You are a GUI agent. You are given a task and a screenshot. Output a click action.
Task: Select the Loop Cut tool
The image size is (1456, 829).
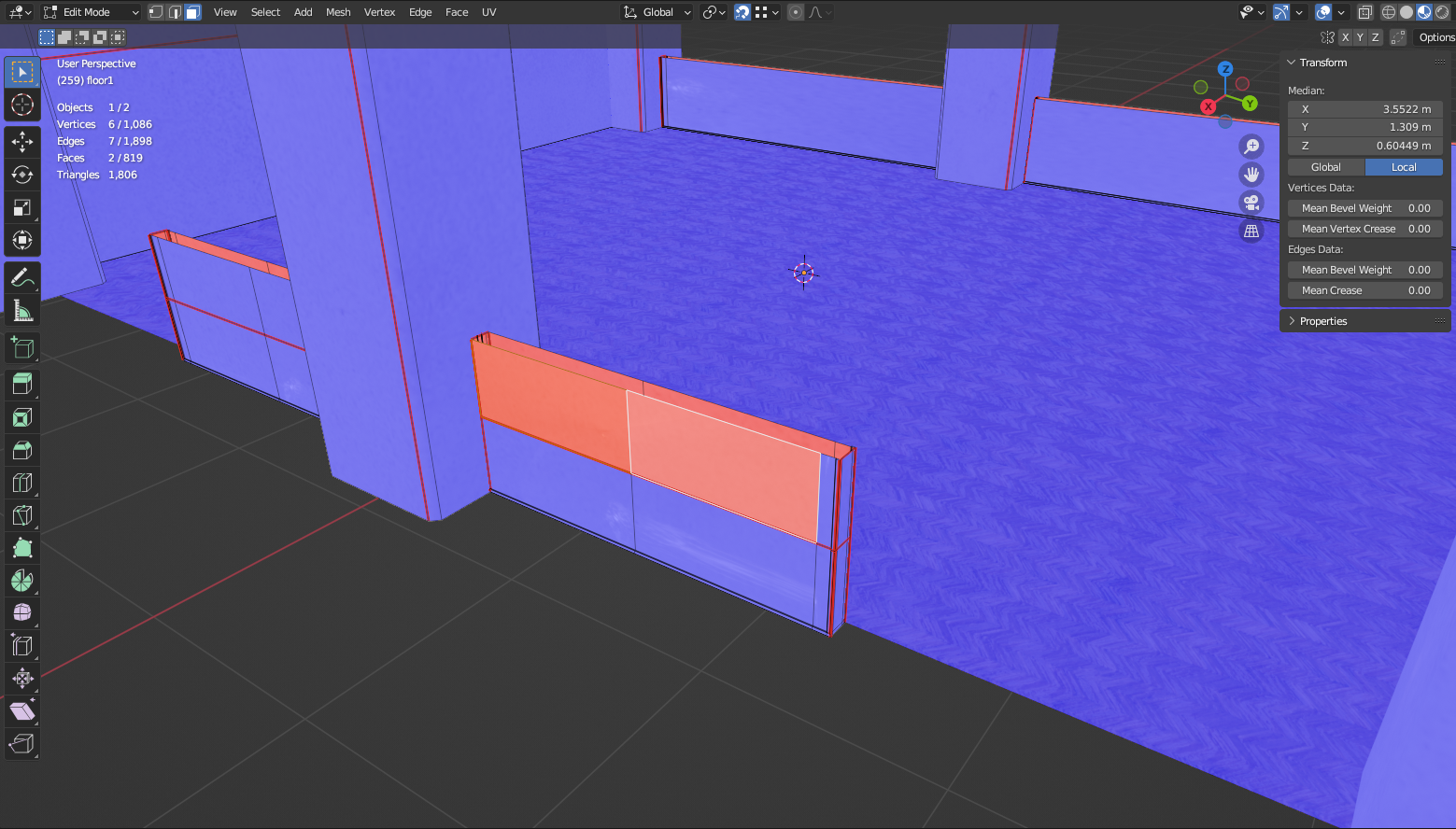coord(22,483)
